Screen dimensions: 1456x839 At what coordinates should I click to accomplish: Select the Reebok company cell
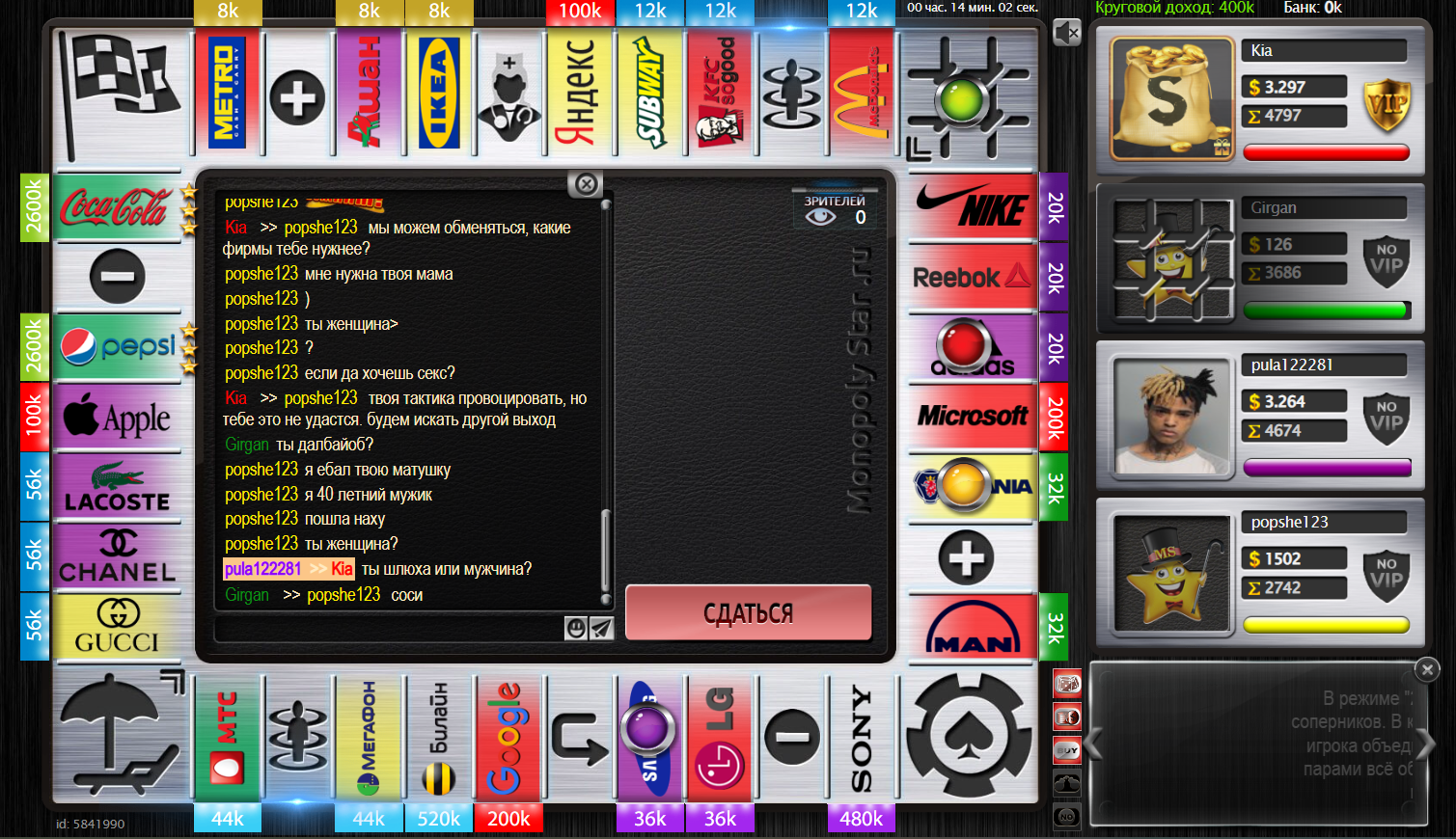pos(973,278)
